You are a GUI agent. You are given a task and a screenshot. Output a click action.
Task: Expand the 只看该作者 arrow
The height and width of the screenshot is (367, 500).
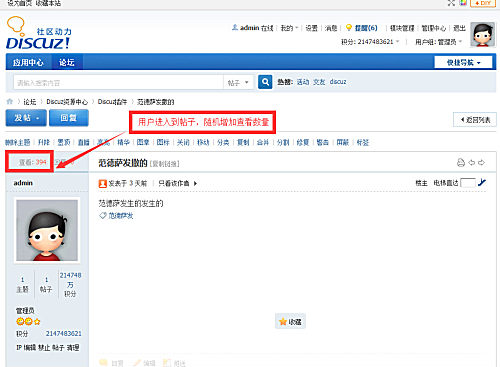pyautogui.click(x=196, y=183)
